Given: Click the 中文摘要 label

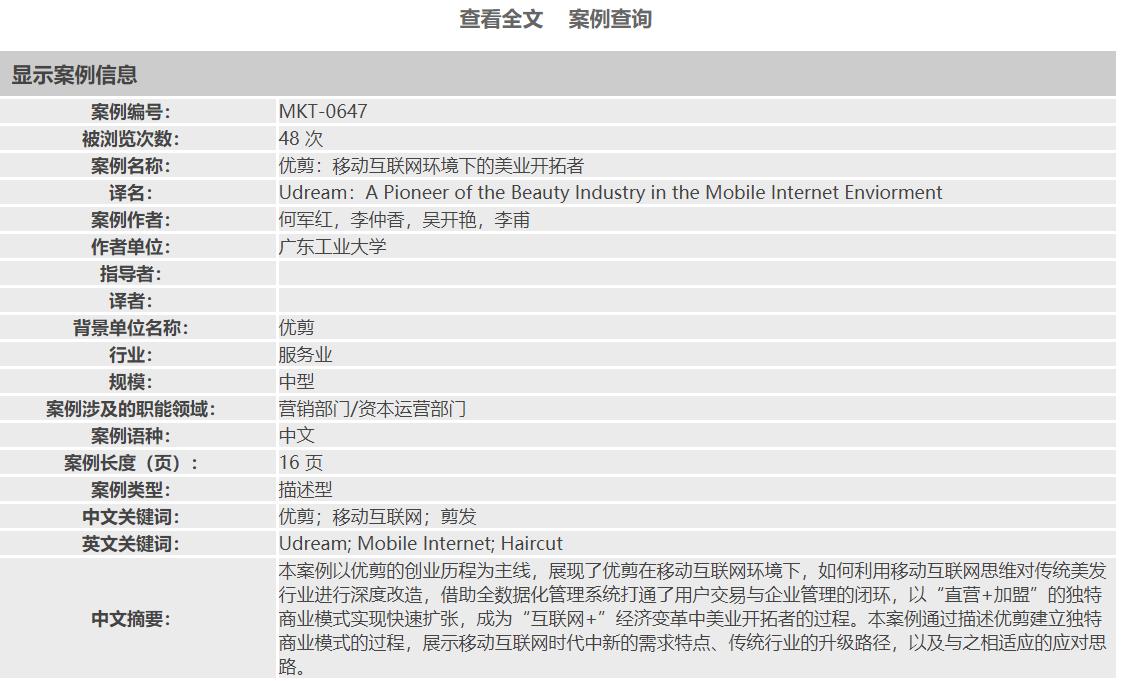Looking at the screenshot, I should (x=130, y=619).
